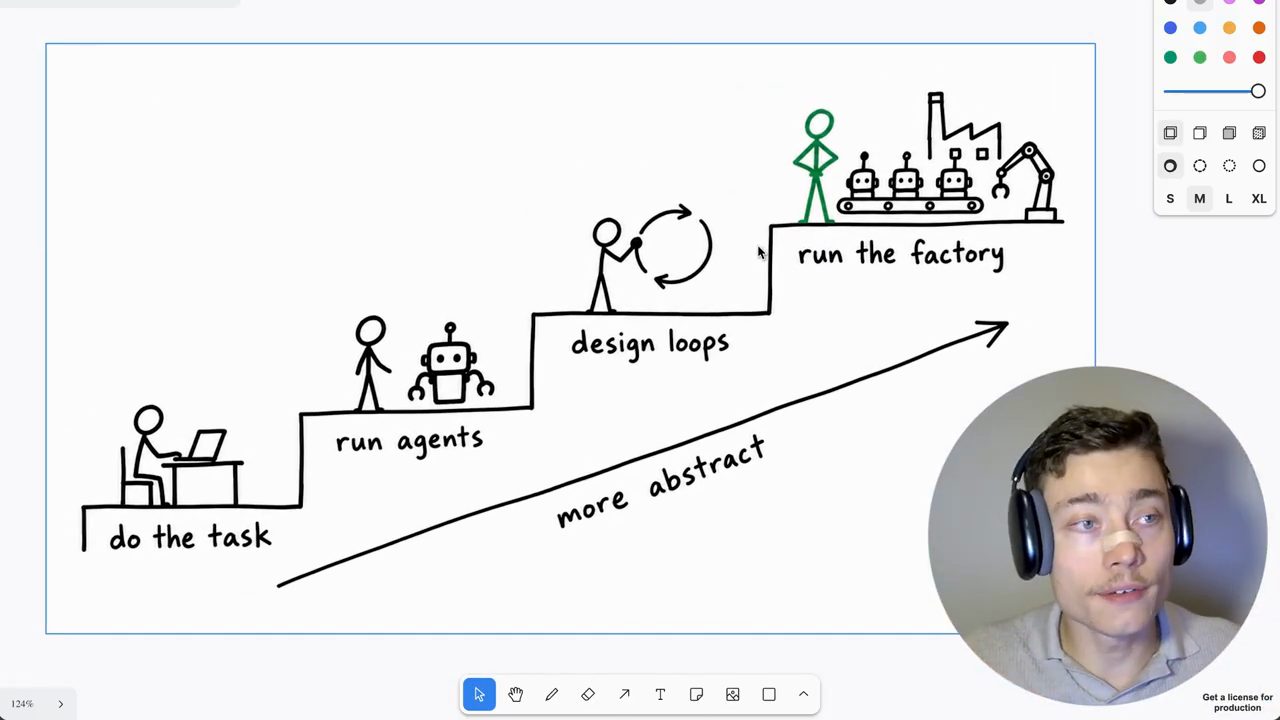Open the 124% zoom level menu
This screenshot has height=720, width=1280.
point(22,704)
